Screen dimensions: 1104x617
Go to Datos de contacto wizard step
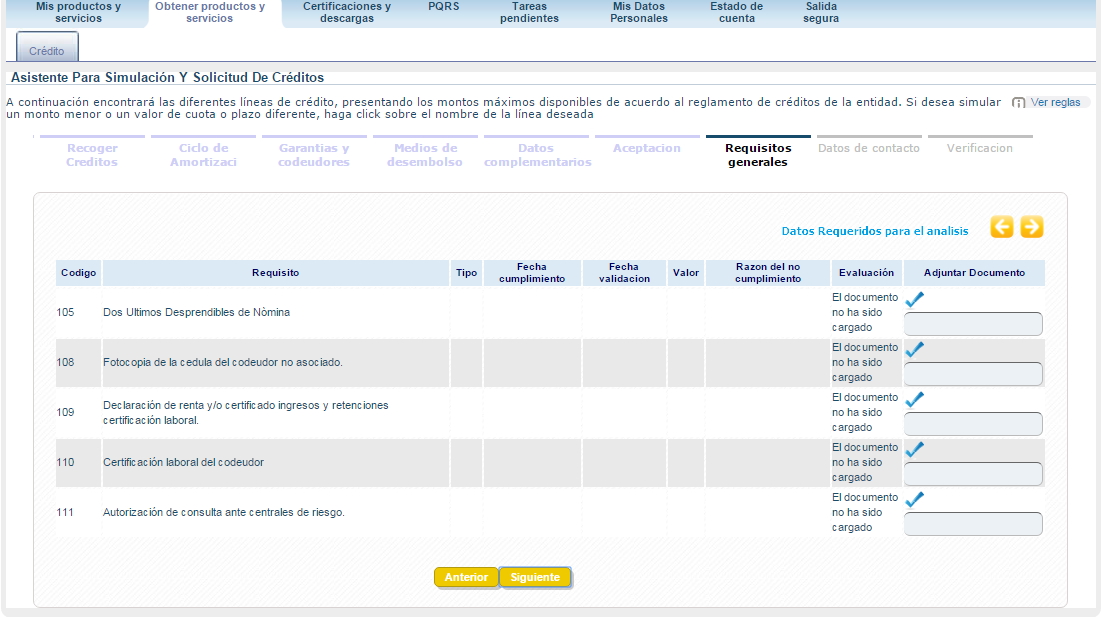point(868,148)
